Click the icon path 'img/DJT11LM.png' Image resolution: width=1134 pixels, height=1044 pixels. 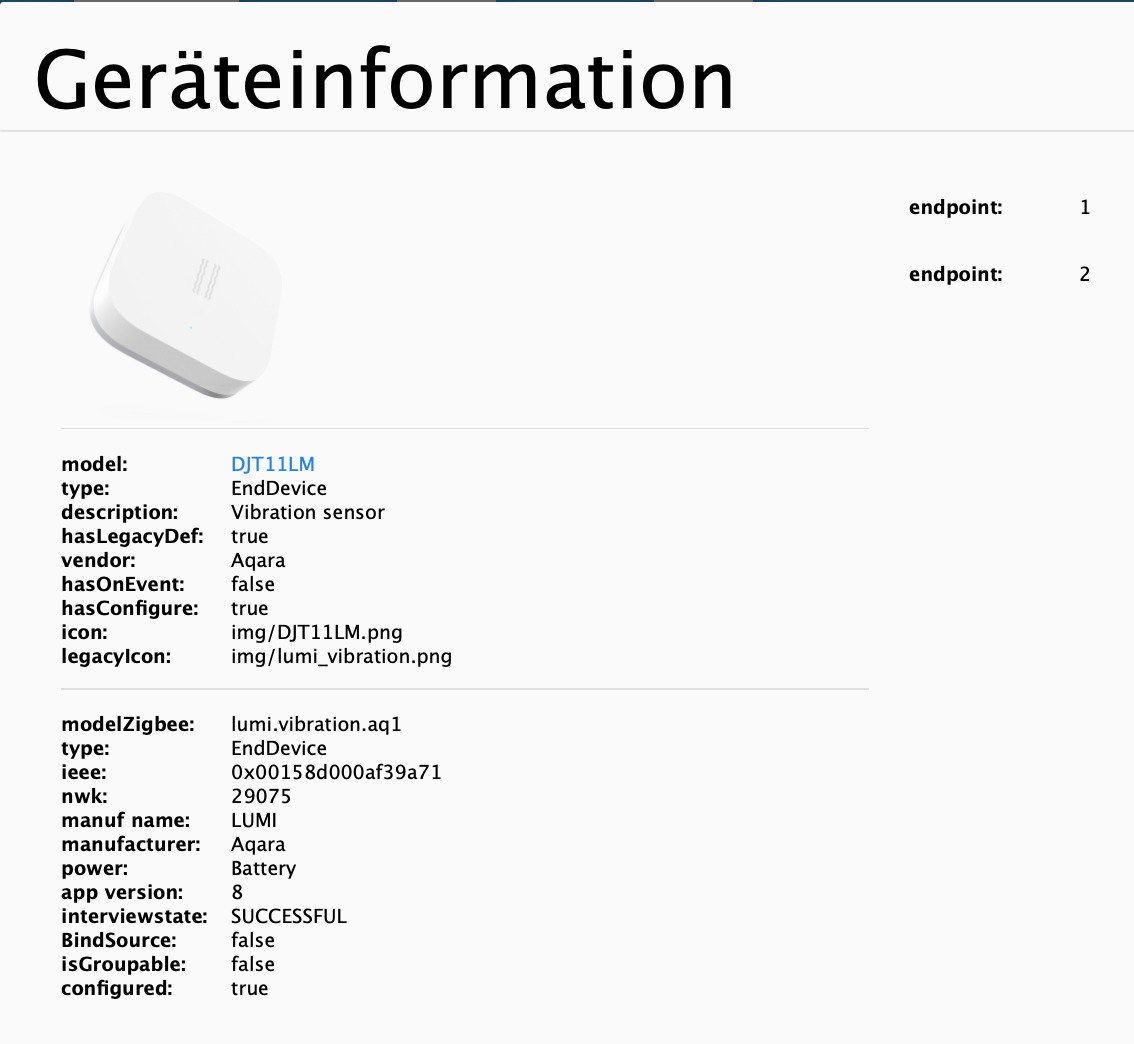(x=316, y=633)
